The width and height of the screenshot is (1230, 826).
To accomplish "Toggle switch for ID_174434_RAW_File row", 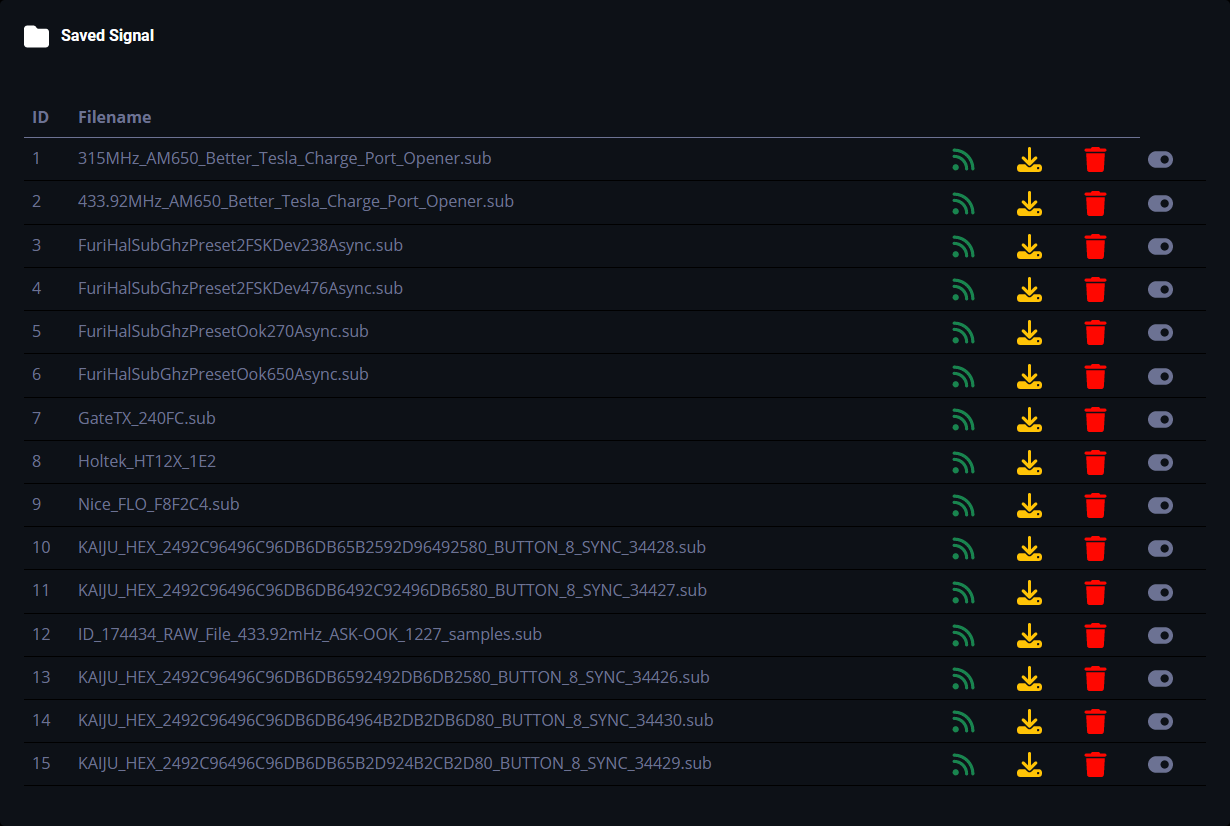I will 1160,635.
